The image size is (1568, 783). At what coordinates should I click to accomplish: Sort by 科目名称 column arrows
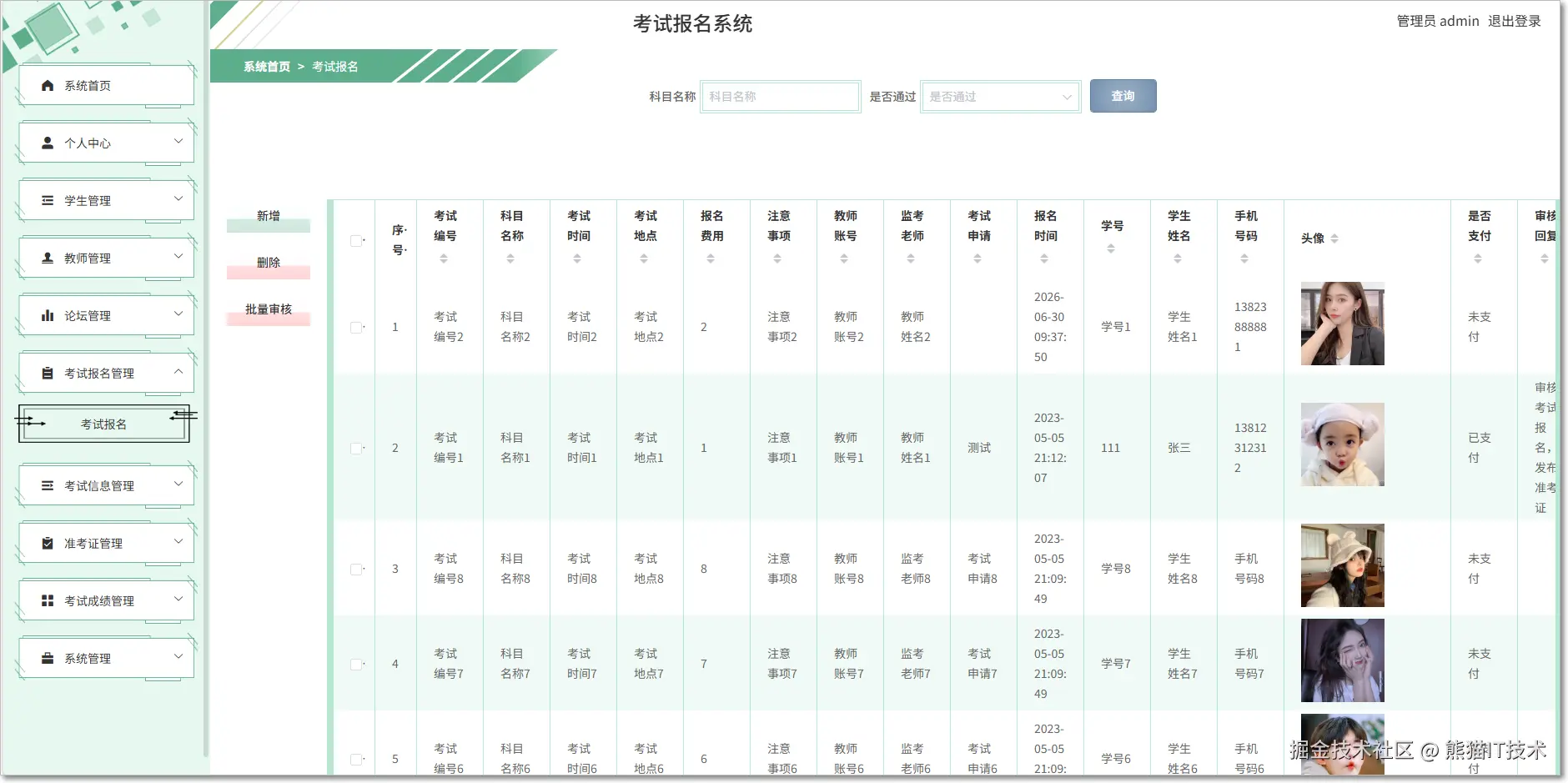[510, 258]
